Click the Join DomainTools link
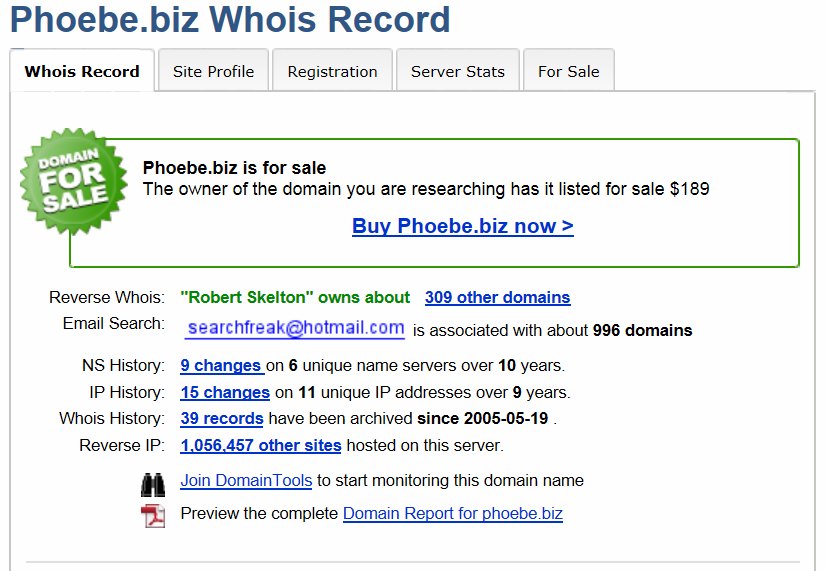The image size is (826, 571). (246, 481)
